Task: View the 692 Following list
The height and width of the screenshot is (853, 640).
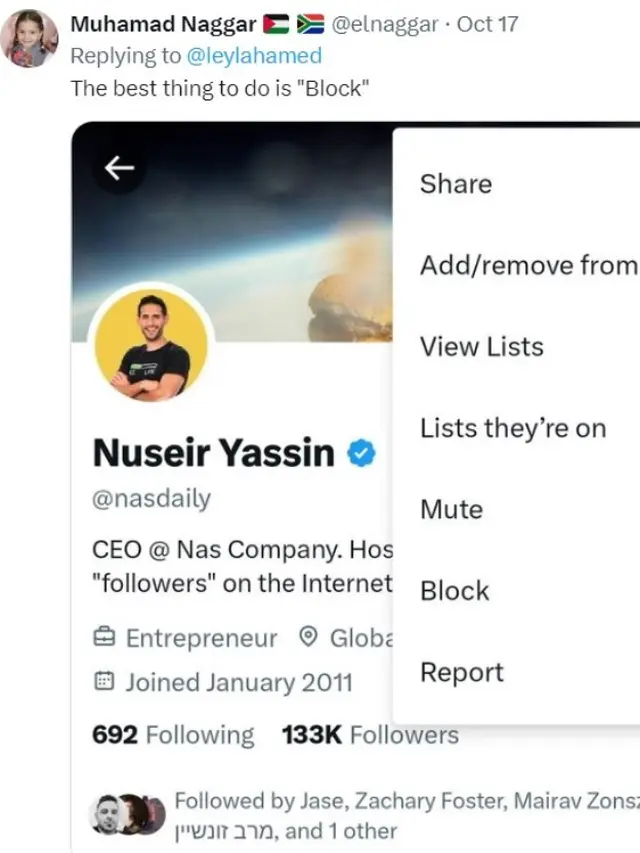Action: (173, 735)
